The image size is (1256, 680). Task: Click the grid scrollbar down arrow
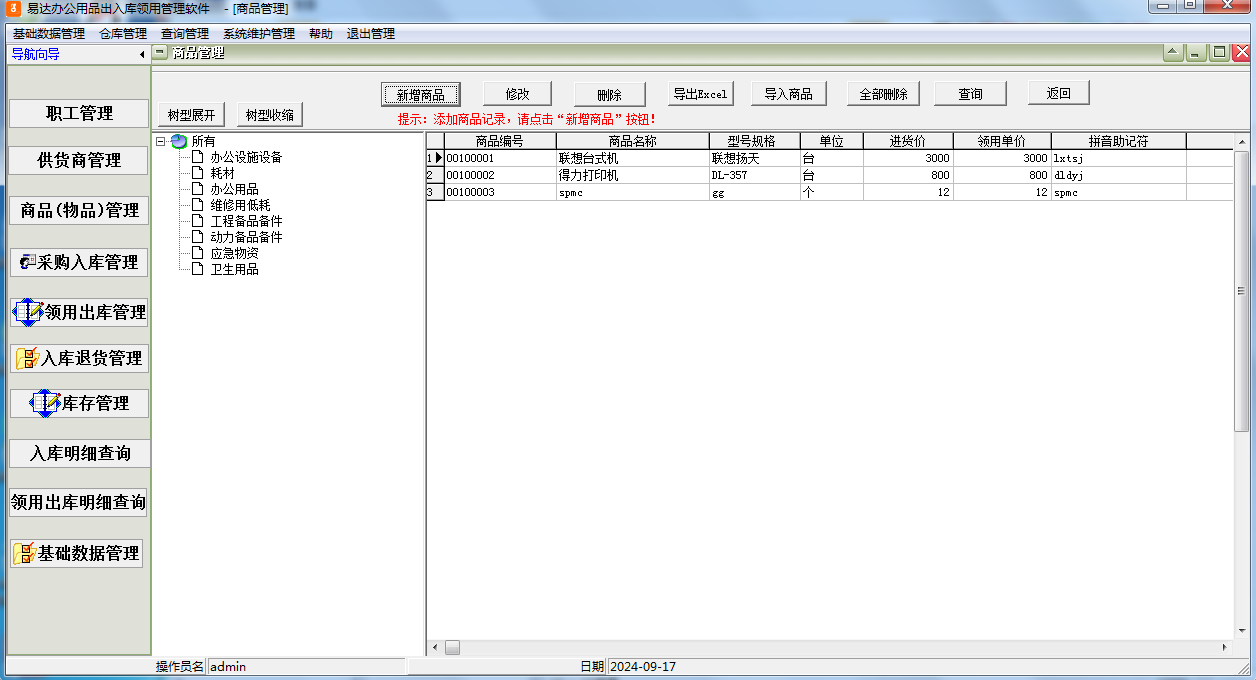tap(1241, 632)
